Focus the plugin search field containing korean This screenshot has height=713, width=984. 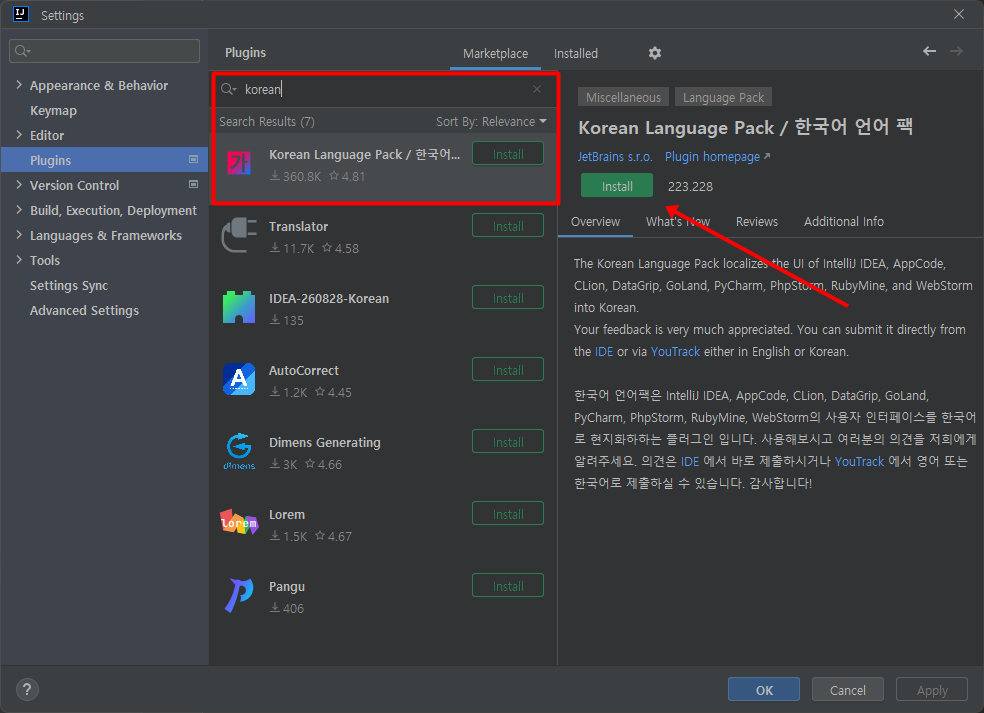385,89
